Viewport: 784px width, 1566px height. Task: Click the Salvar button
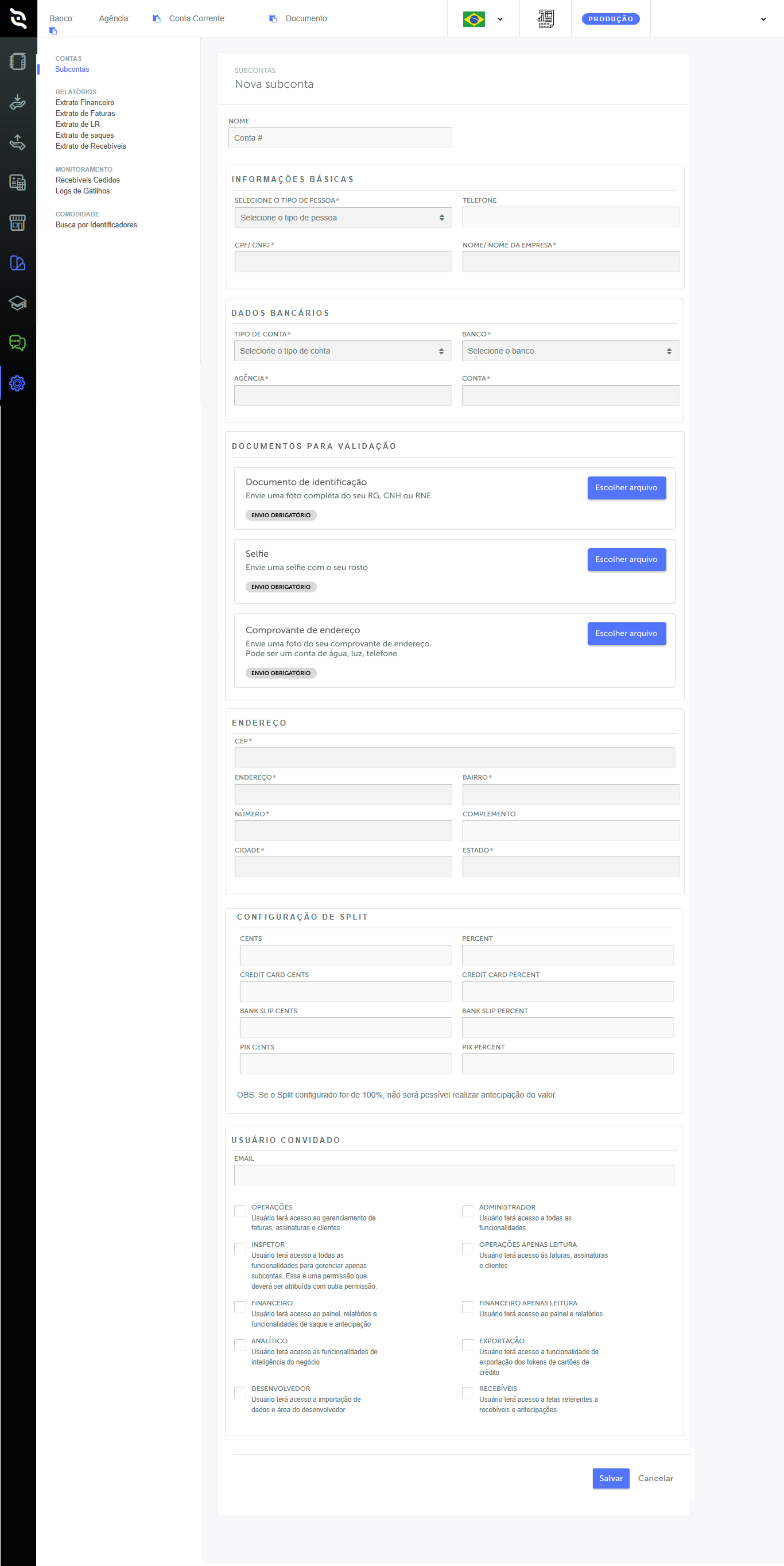click(x=610, y=1479)
